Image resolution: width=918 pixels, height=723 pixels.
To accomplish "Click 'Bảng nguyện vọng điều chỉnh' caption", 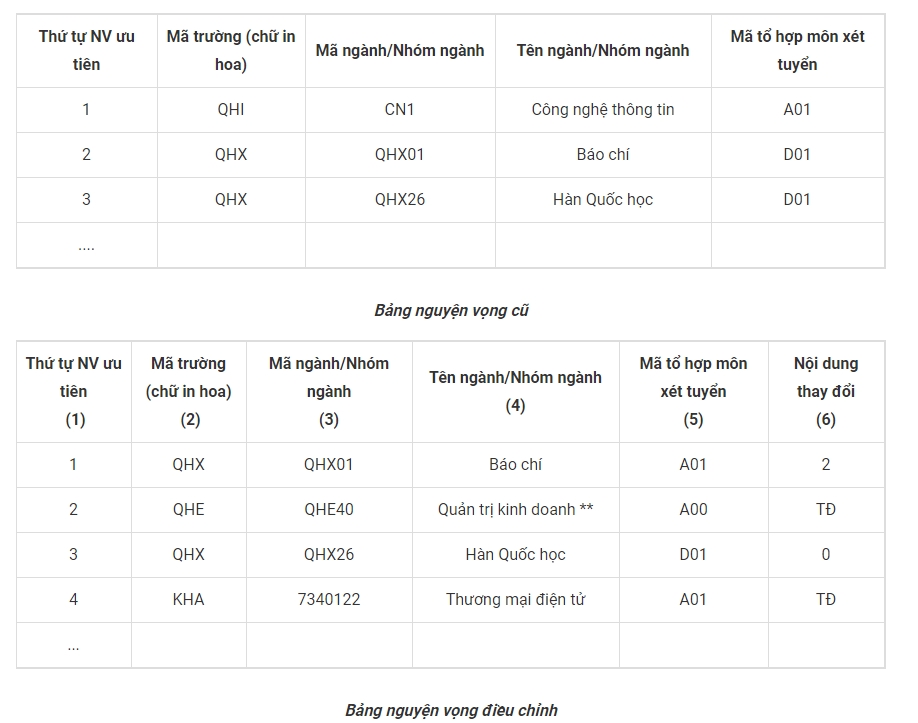I will point(451,710).
